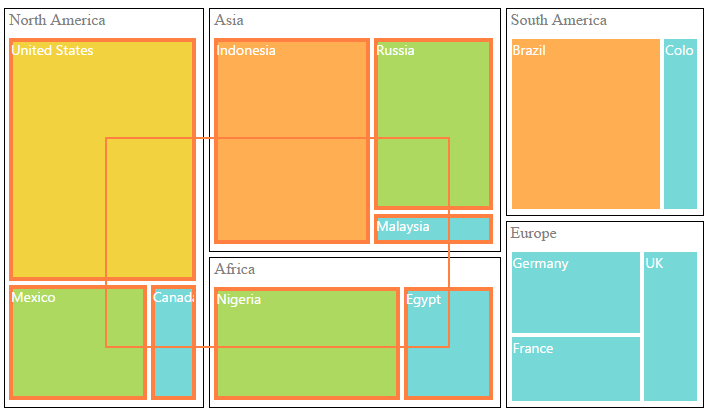
Task: Click the South America group header
Action: click(x=559, y=20)
